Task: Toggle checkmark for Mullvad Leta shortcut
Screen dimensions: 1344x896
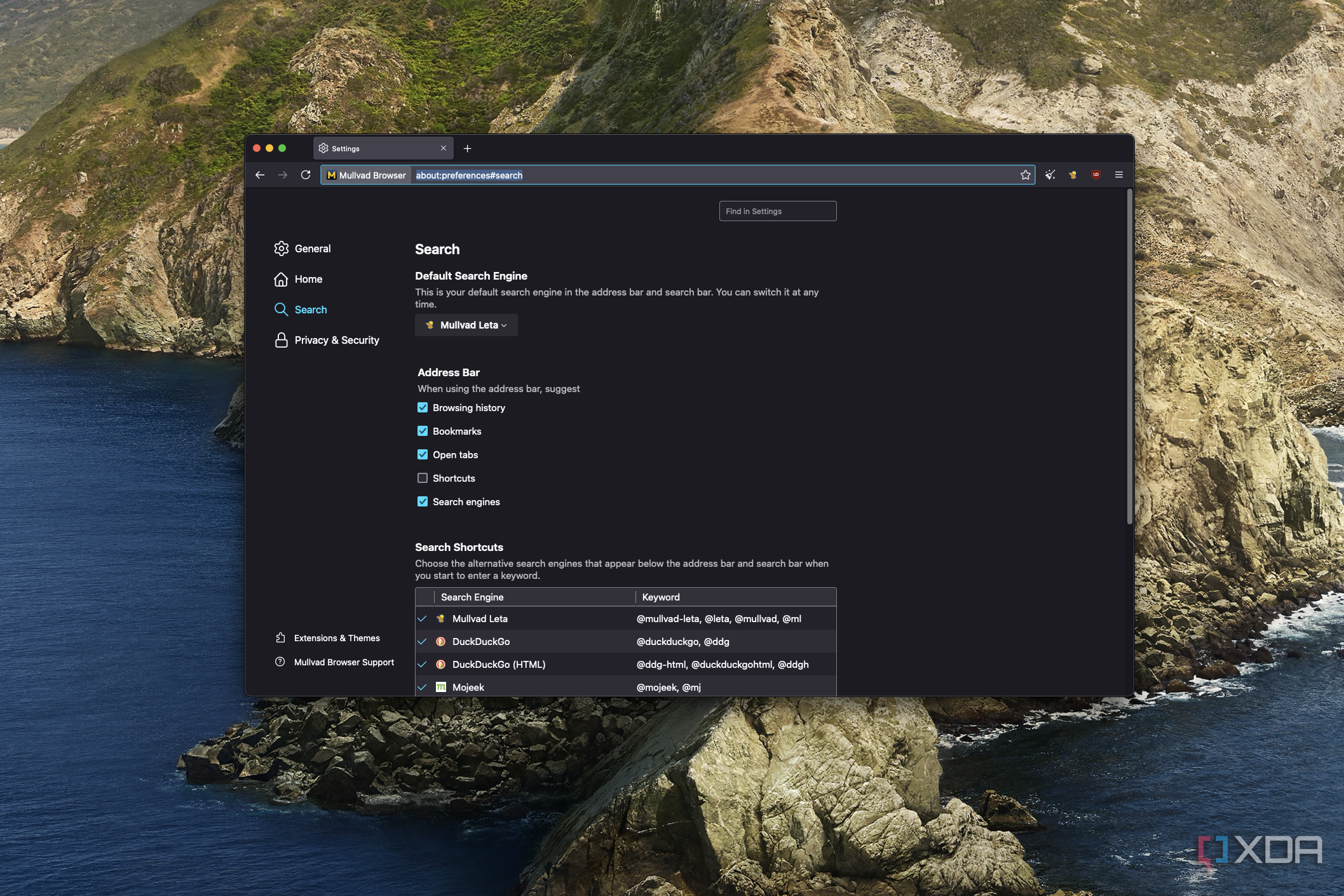Action: tap(422, 618)
